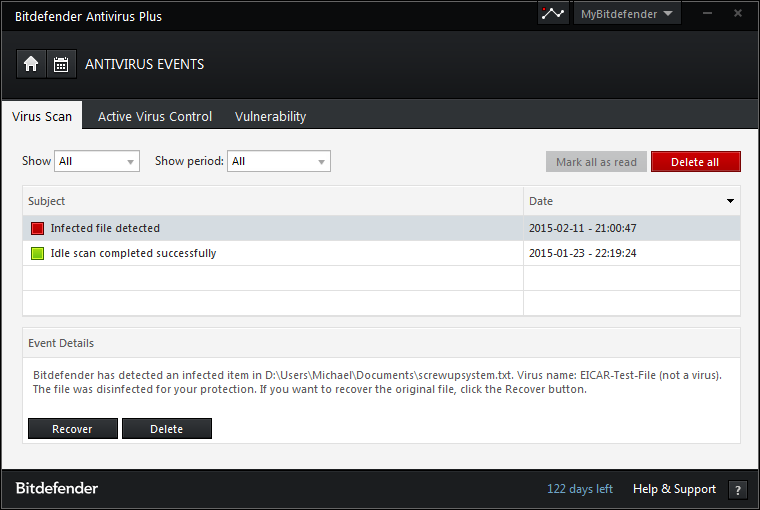The height and width of the screenshot is (510, 760).
Task: Go to the home screen icon
Action: (x=31, y=64)
